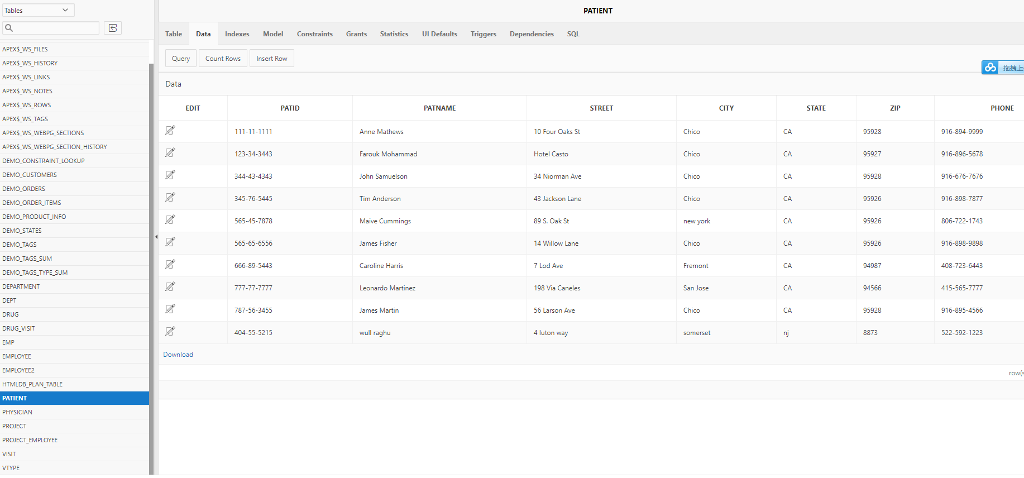This screenshot has height=478, width=1024.
Task: Focus the table search input field
Action: point(51,28)
